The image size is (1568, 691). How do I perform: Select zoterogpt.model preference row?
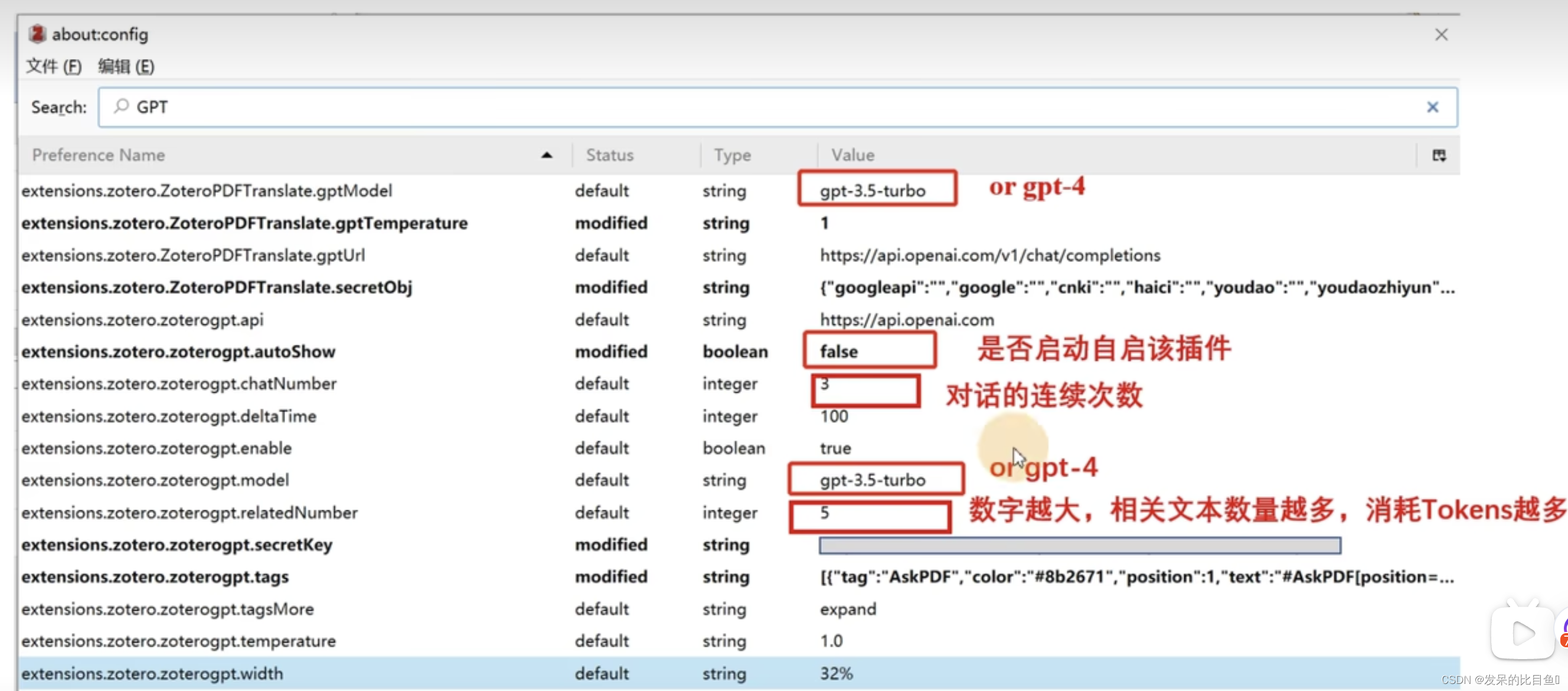tap(739, 480)
